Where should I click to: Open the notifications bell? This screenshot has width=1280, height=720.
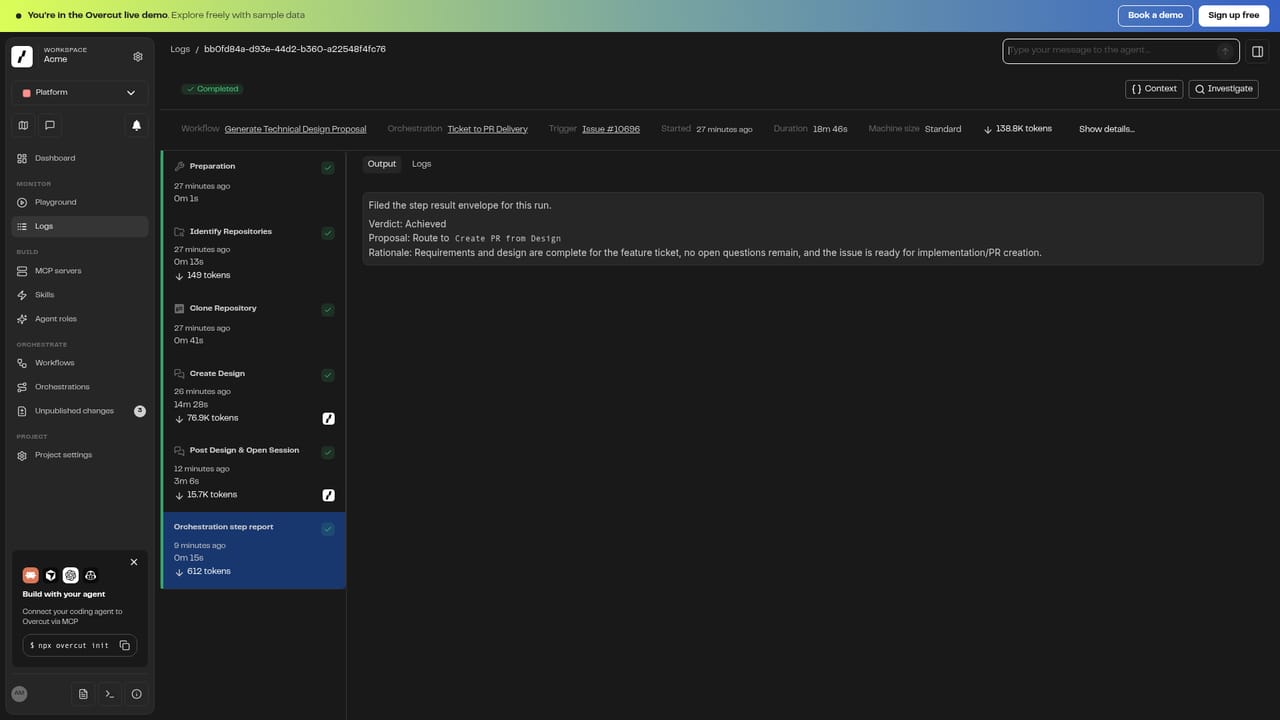pos(137,125)
